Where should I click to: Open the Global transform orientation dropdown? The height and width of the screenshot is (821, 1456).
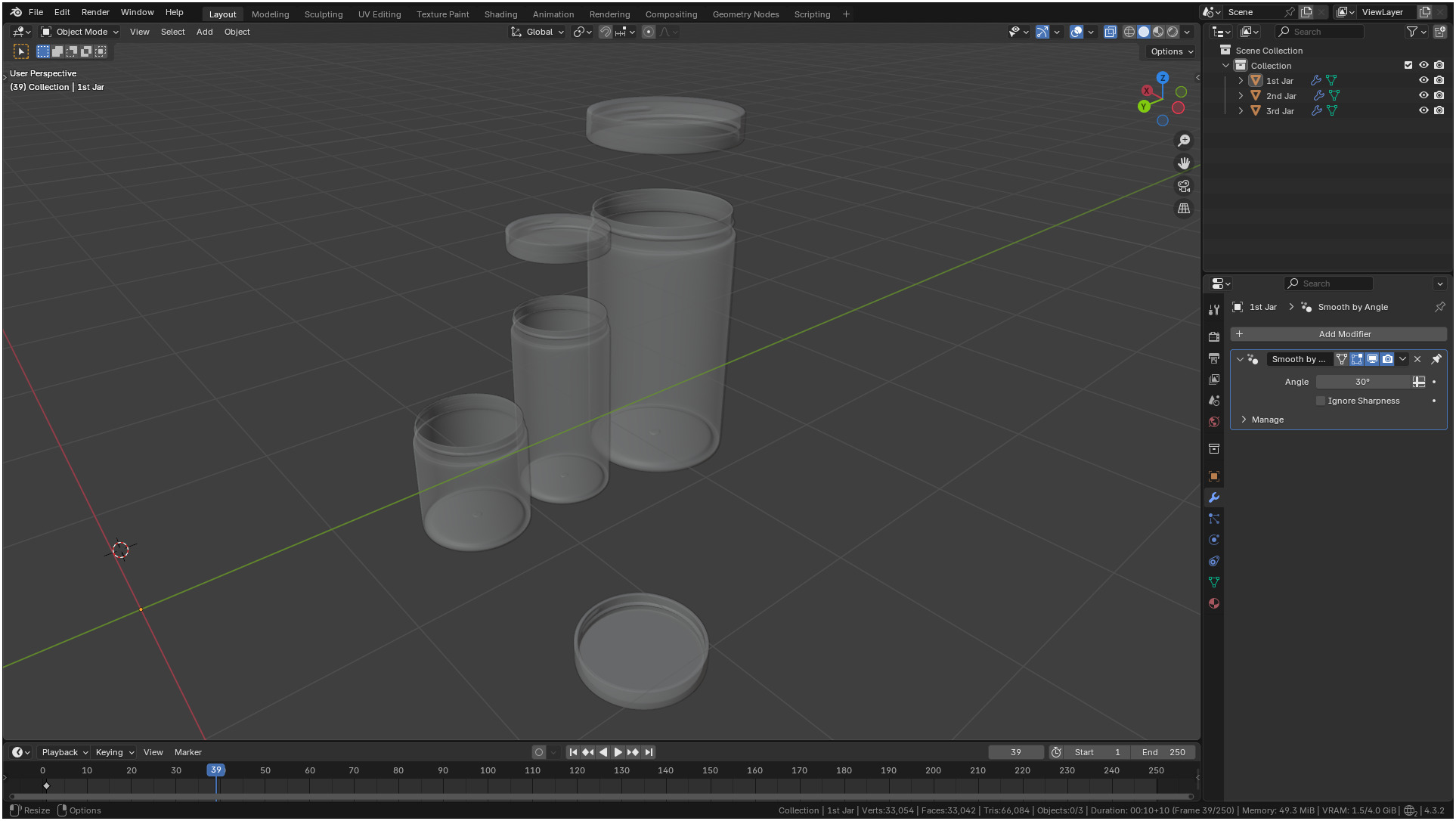pos(537,32)
